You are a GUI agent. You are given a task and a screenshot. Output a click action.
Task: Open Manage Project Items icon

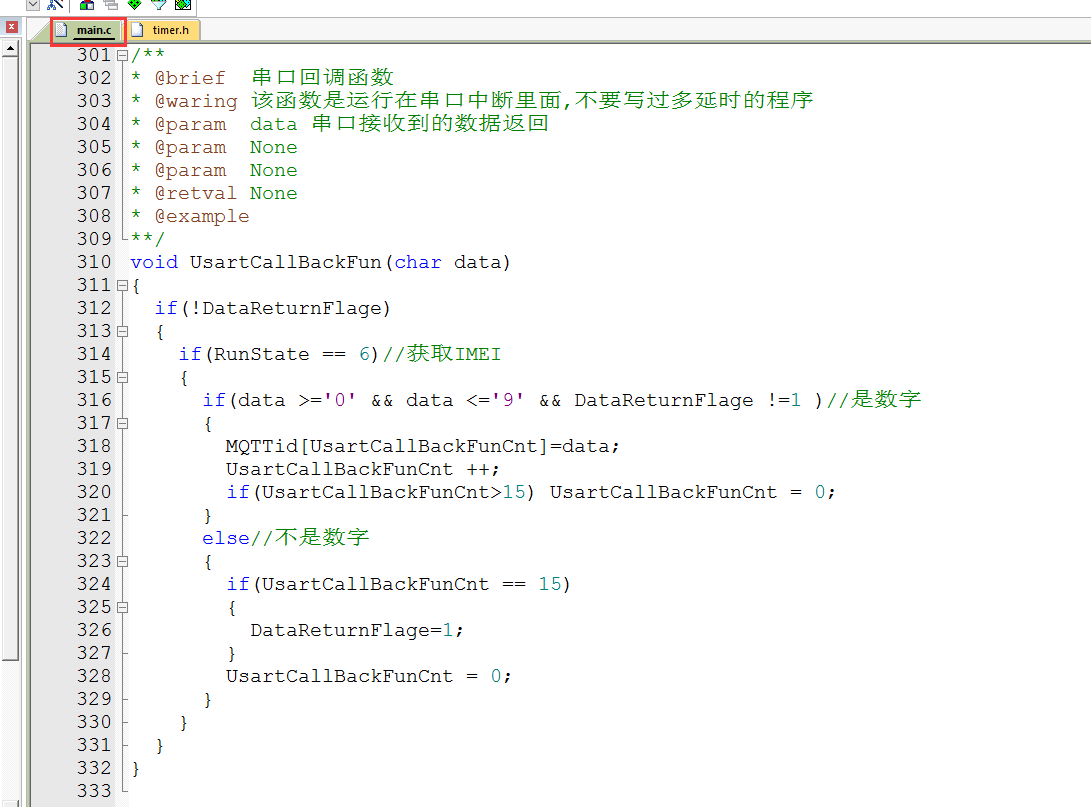click(87, 4)
